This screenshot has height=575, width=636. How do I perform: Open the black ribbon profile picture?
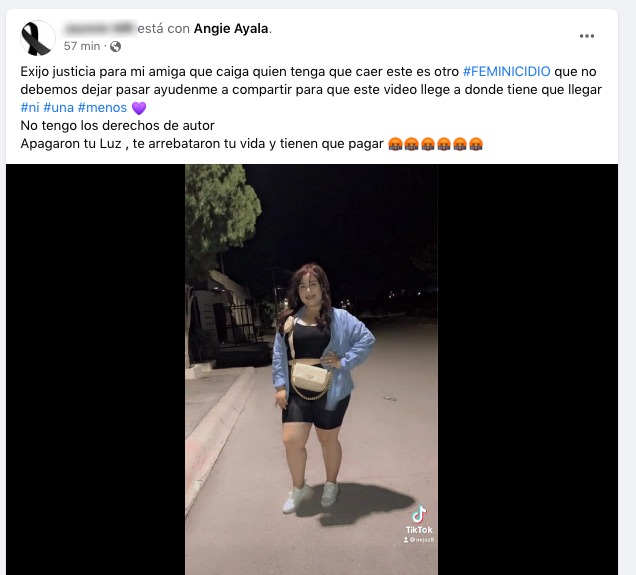(x=38, y=38)
